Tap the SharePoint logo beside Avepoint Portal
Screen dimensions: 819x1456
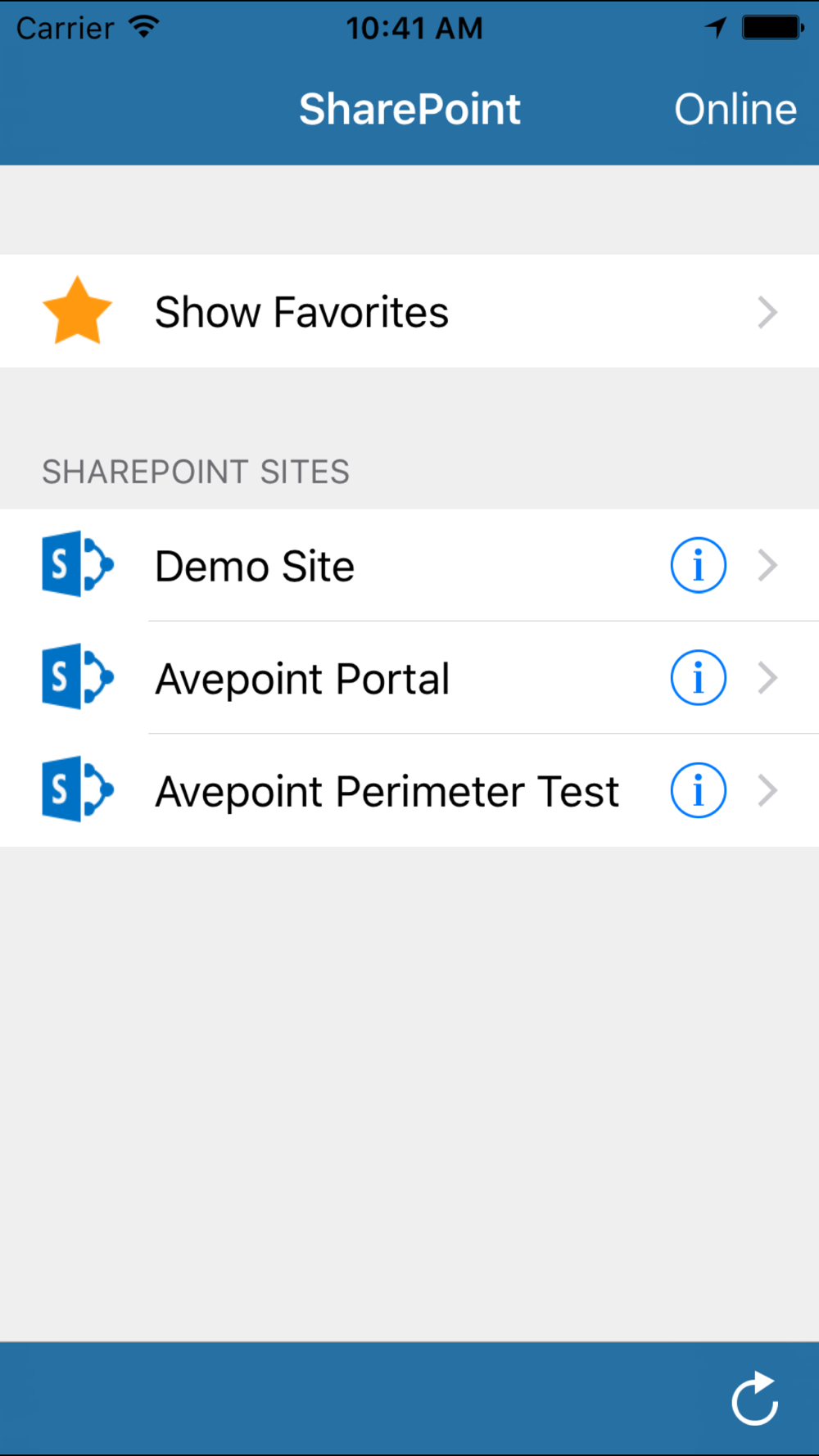pyautogui.click(x=77, y=677)
